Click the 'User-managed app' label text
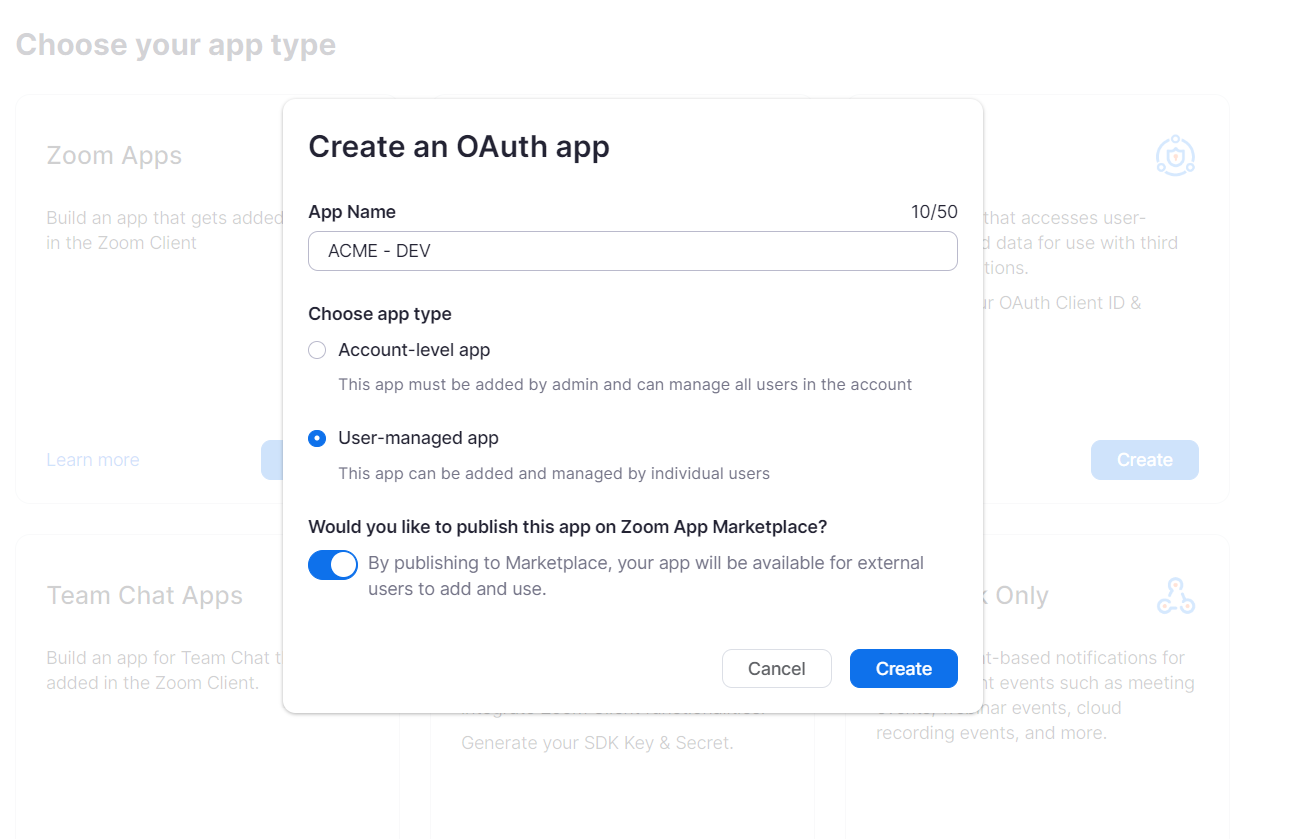This screenshot has width=1296, height=839. click(418, 438)
